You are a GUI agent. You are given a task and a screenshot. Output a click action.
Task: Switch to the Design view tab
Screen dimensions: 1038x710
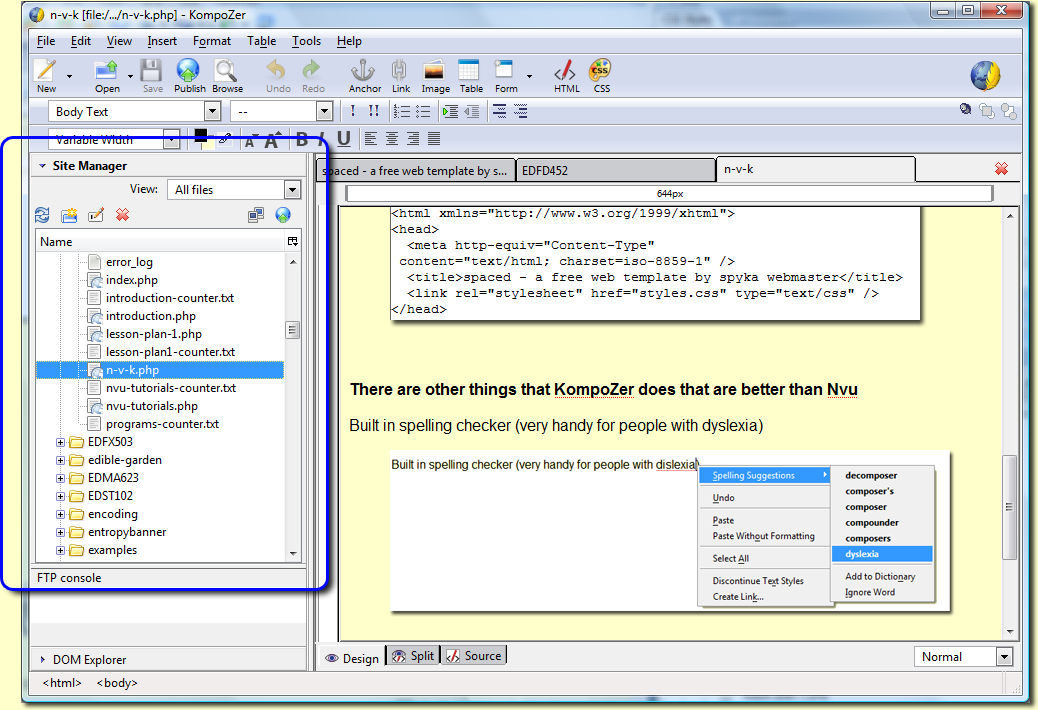352,658
